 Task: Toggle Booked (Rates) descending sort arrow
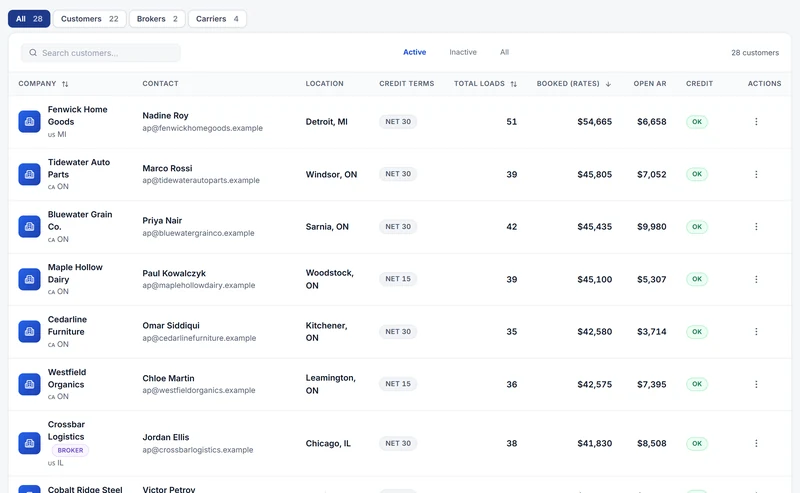click(608, 84)
